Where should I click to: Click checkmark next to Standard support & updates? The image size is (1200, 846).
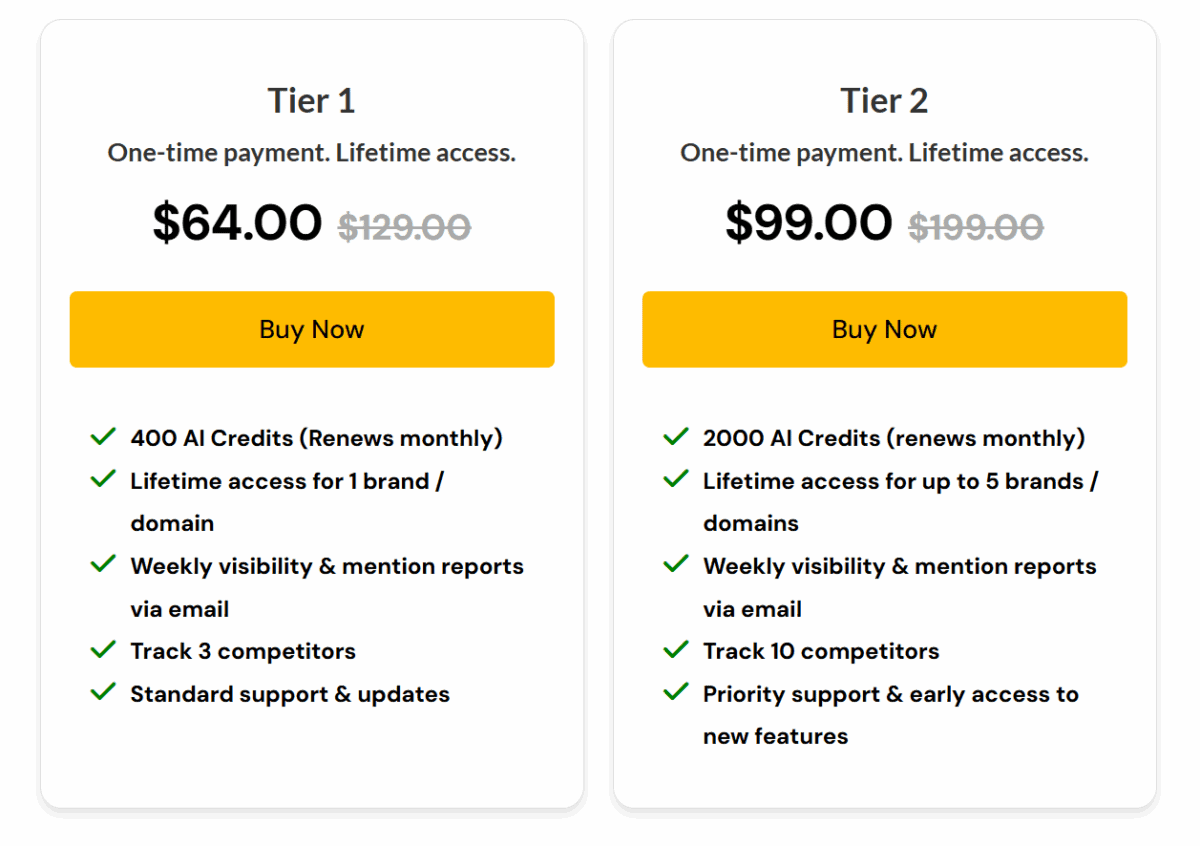[x=103, y=692]
